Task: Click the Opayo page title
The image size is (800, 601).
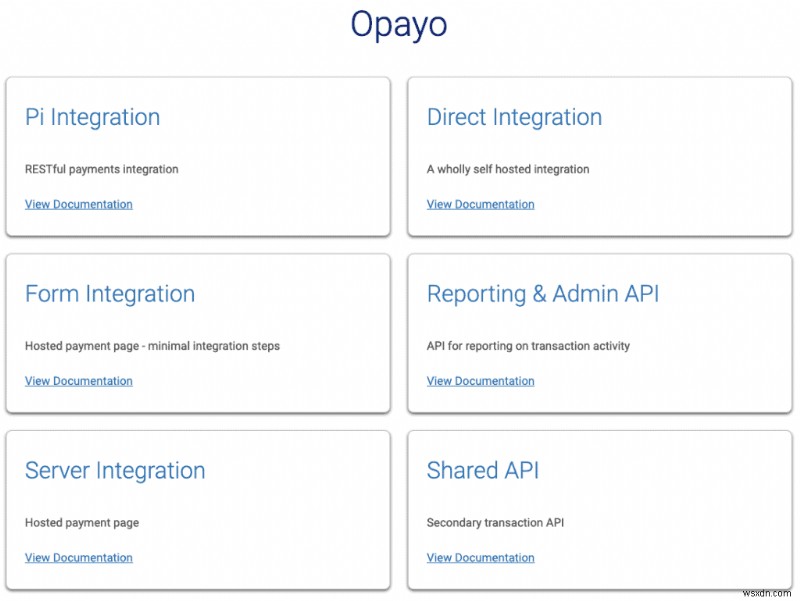Action: (x=398, y=24)
